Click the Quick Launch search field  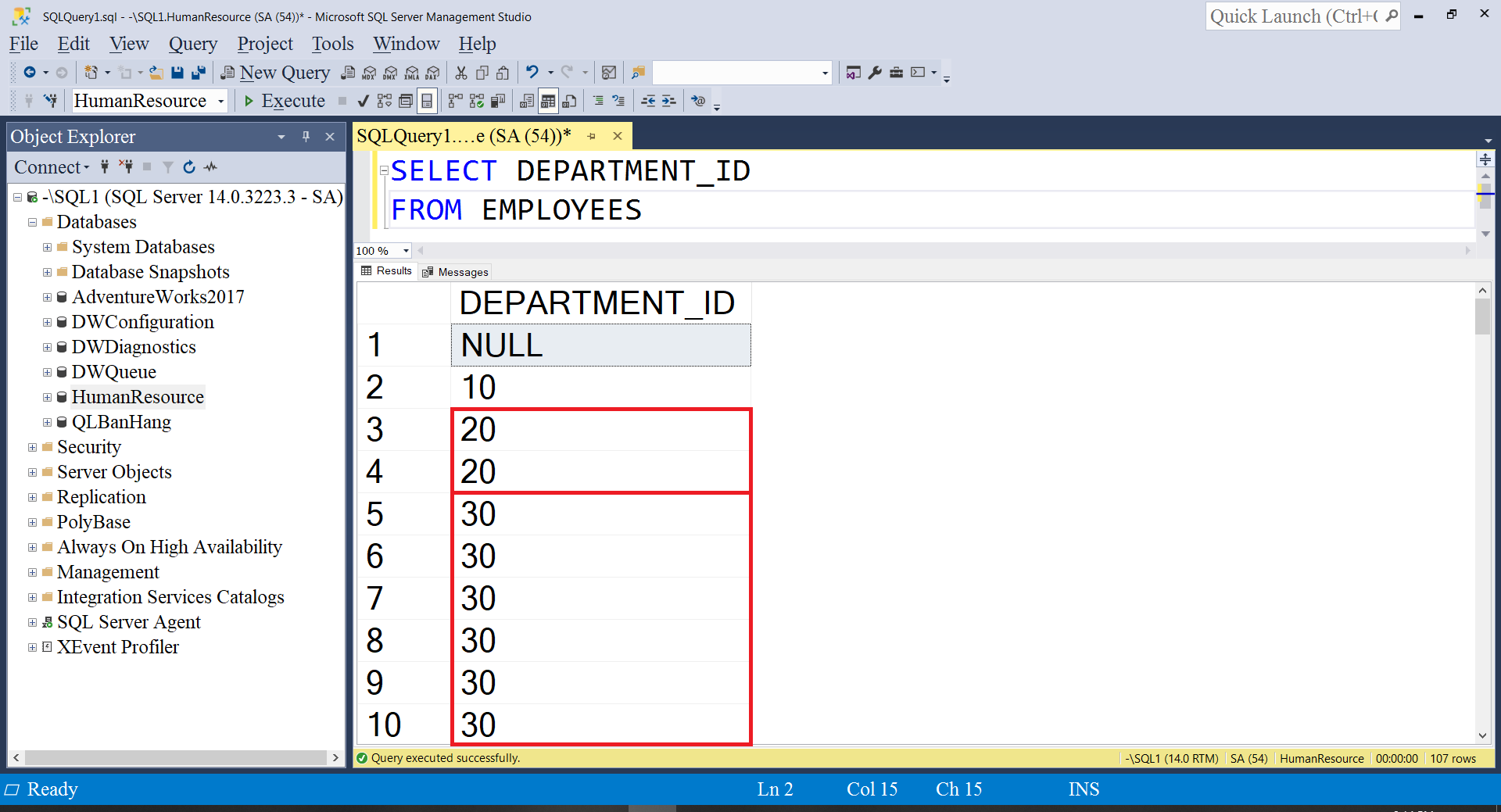click(1294, 16)
